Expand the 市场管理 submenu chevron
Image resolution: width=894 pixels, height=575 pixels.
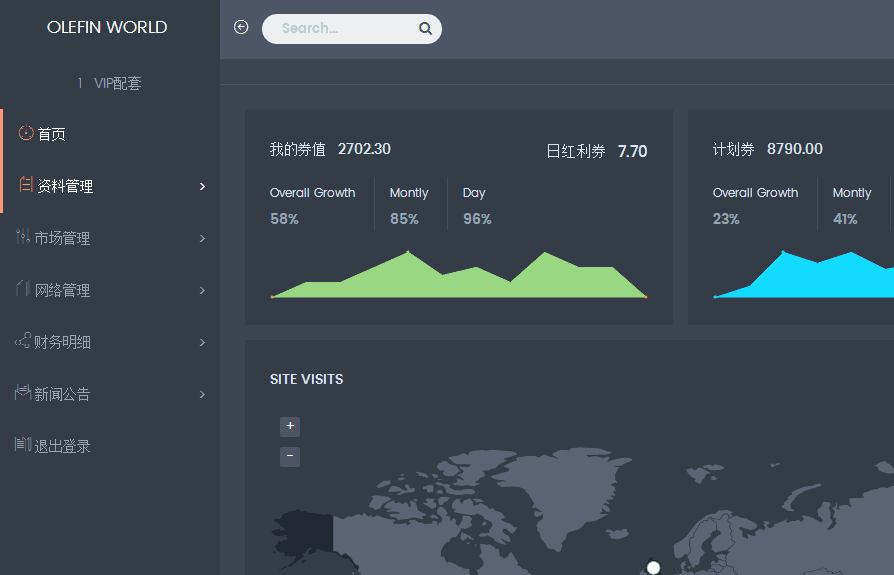202,238
